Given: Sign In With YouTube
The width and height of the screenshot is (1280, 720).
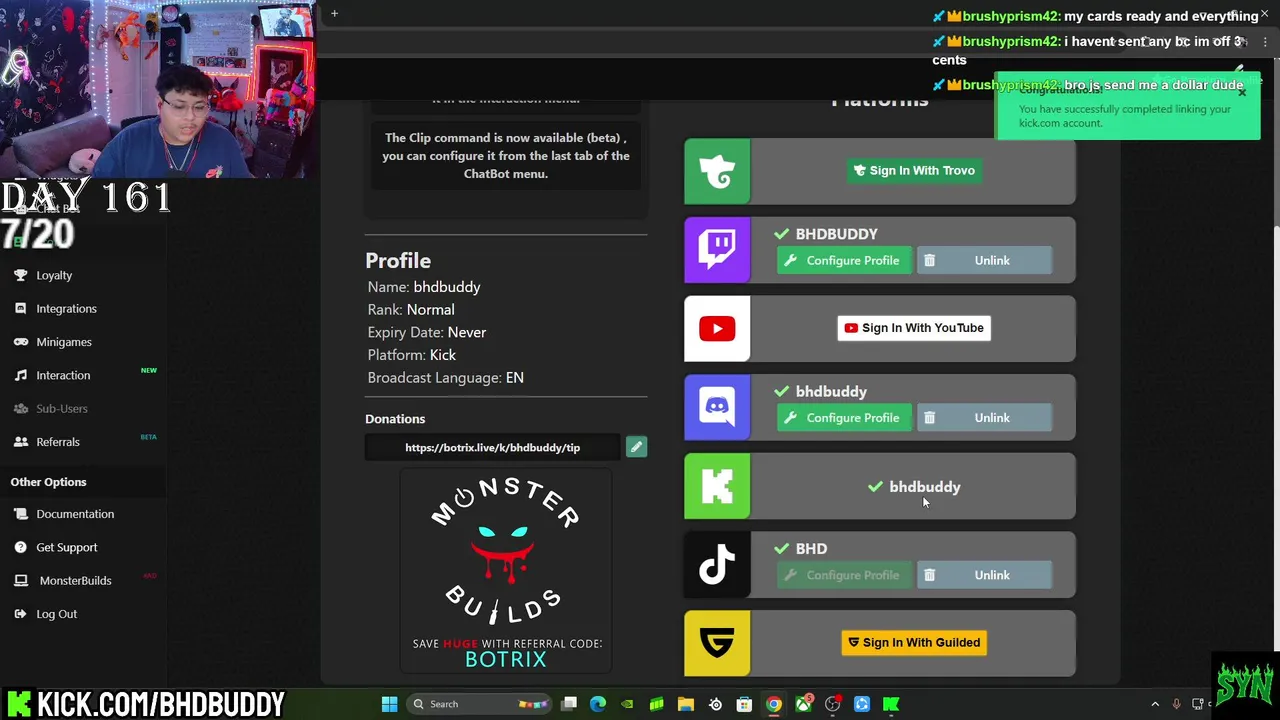Looking at the screenshot, I should click(914, 328).
